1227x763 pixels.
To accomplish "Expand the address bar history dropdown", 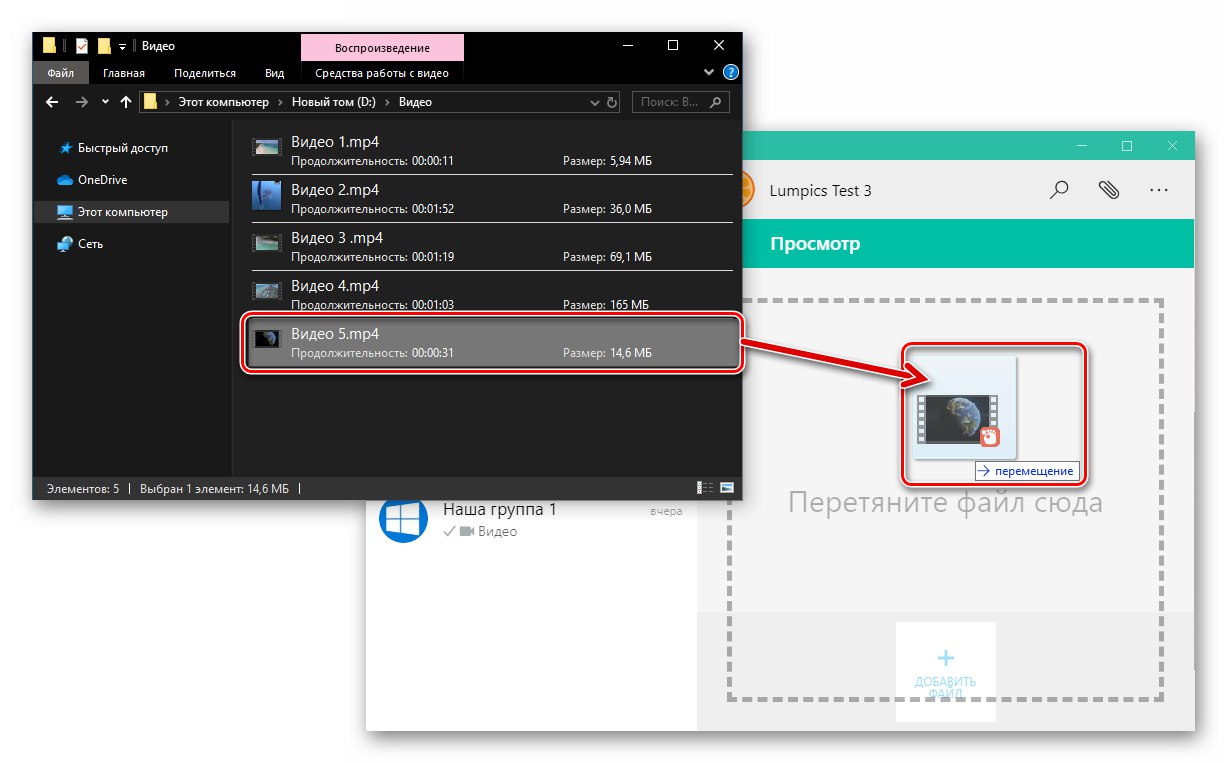I will pos(594,102).
